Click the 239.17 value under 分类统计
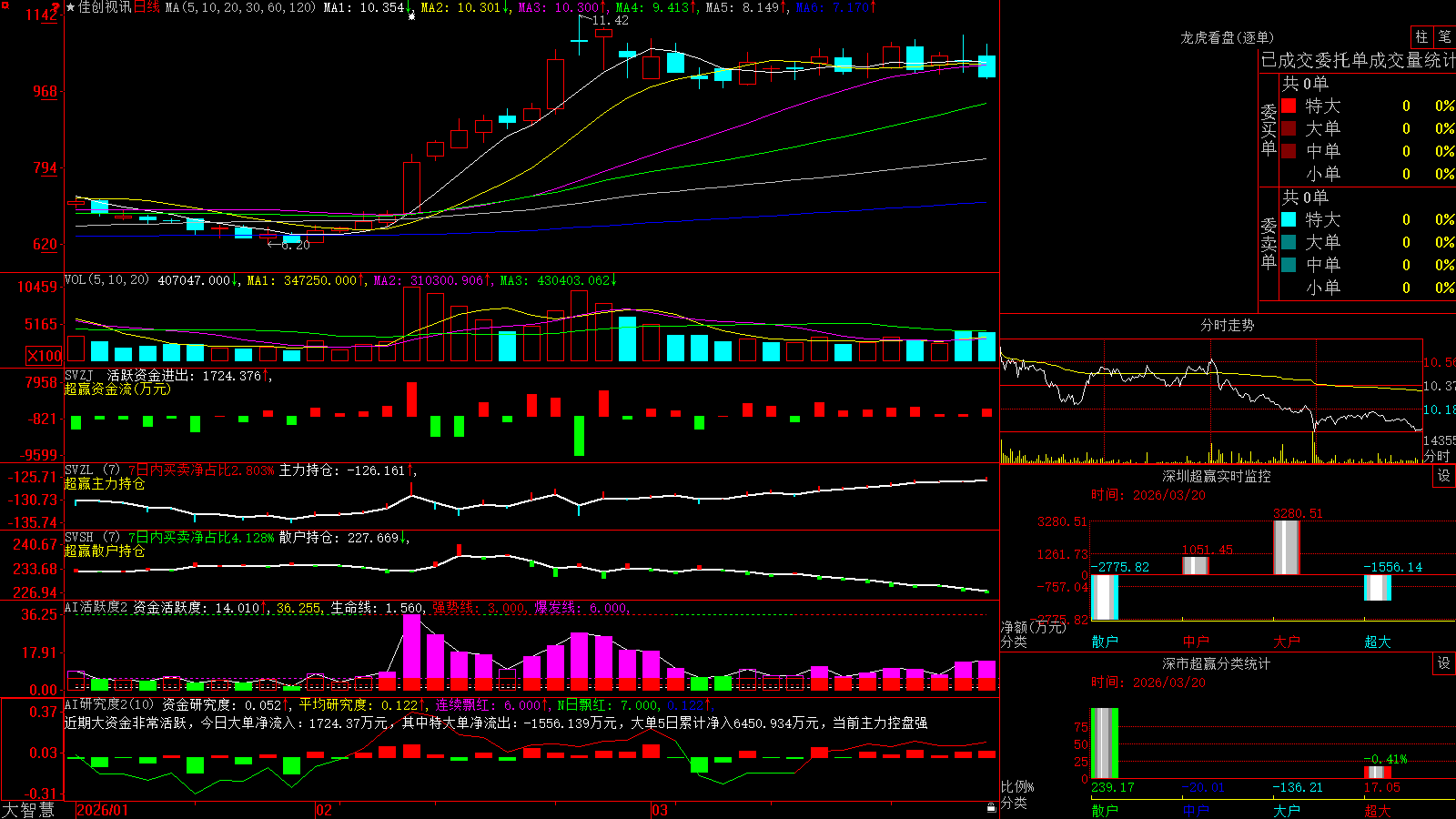This screenshot has width=1456, height=819. (1113, 787)
